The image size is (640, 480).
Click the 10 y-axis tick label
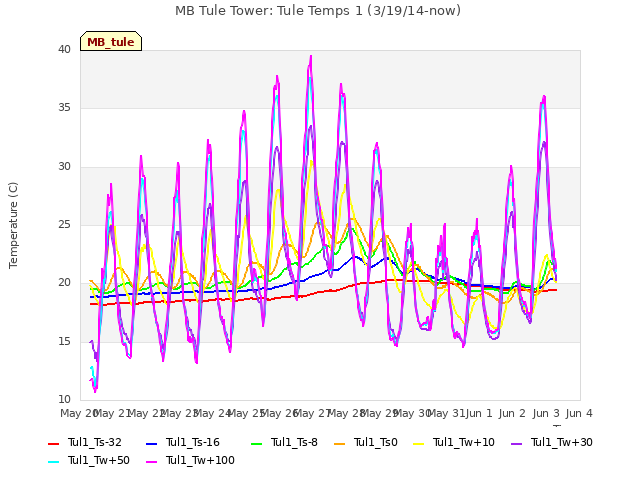(64, 400)
